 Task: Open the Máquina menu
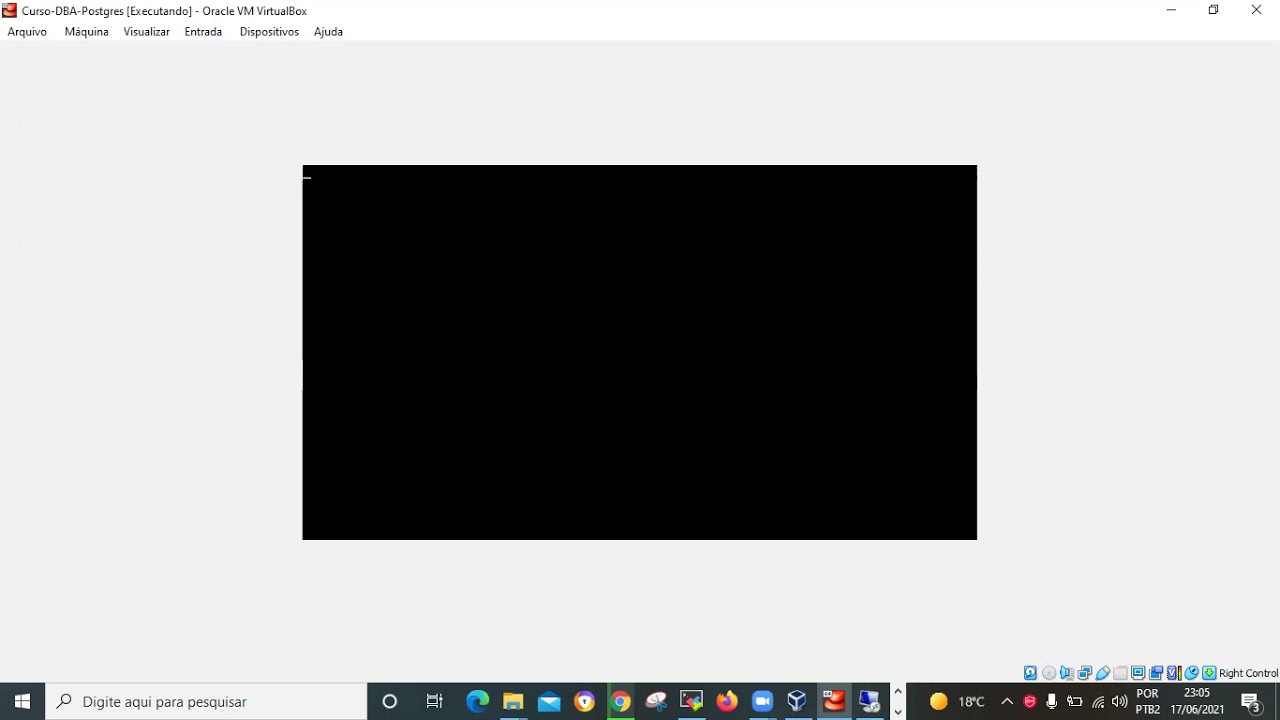pyautogui.click(x=87, y=32)
